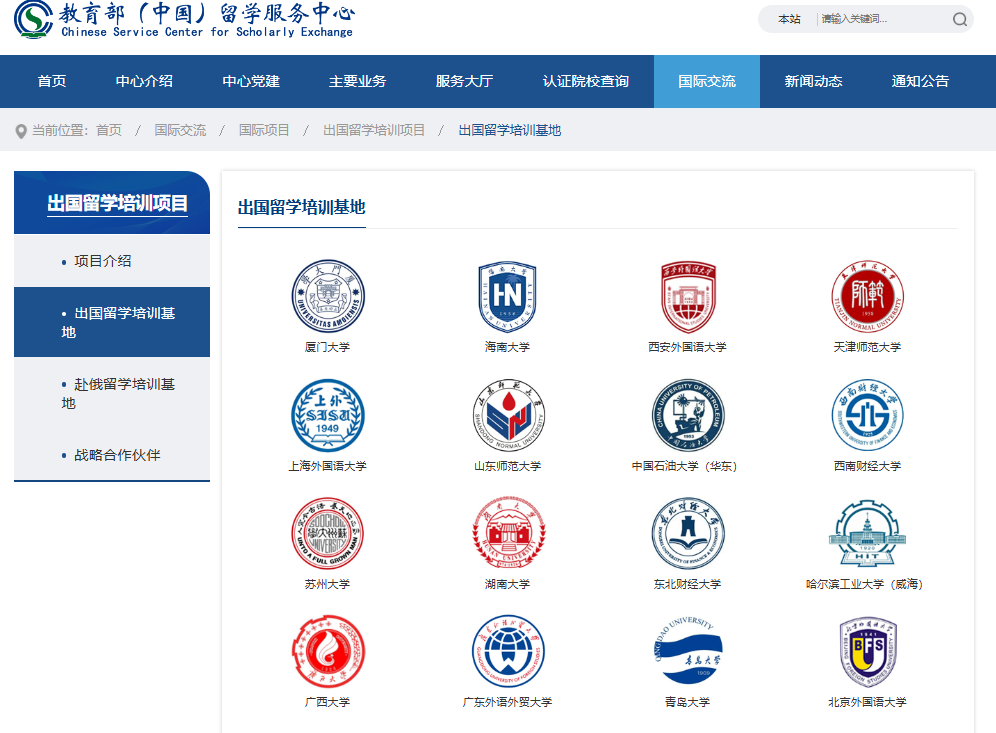Select the 西南财经大学 blue logo
Viewport: 996px width, 733px height.
click(x=867, y=415)
